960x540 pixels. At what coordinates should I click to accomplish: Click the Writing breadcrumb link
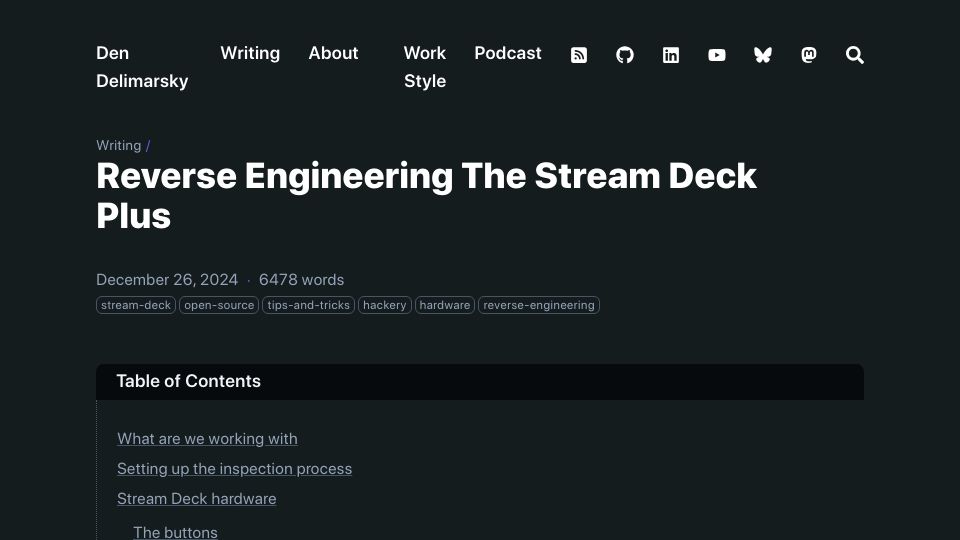coord(119,145)
